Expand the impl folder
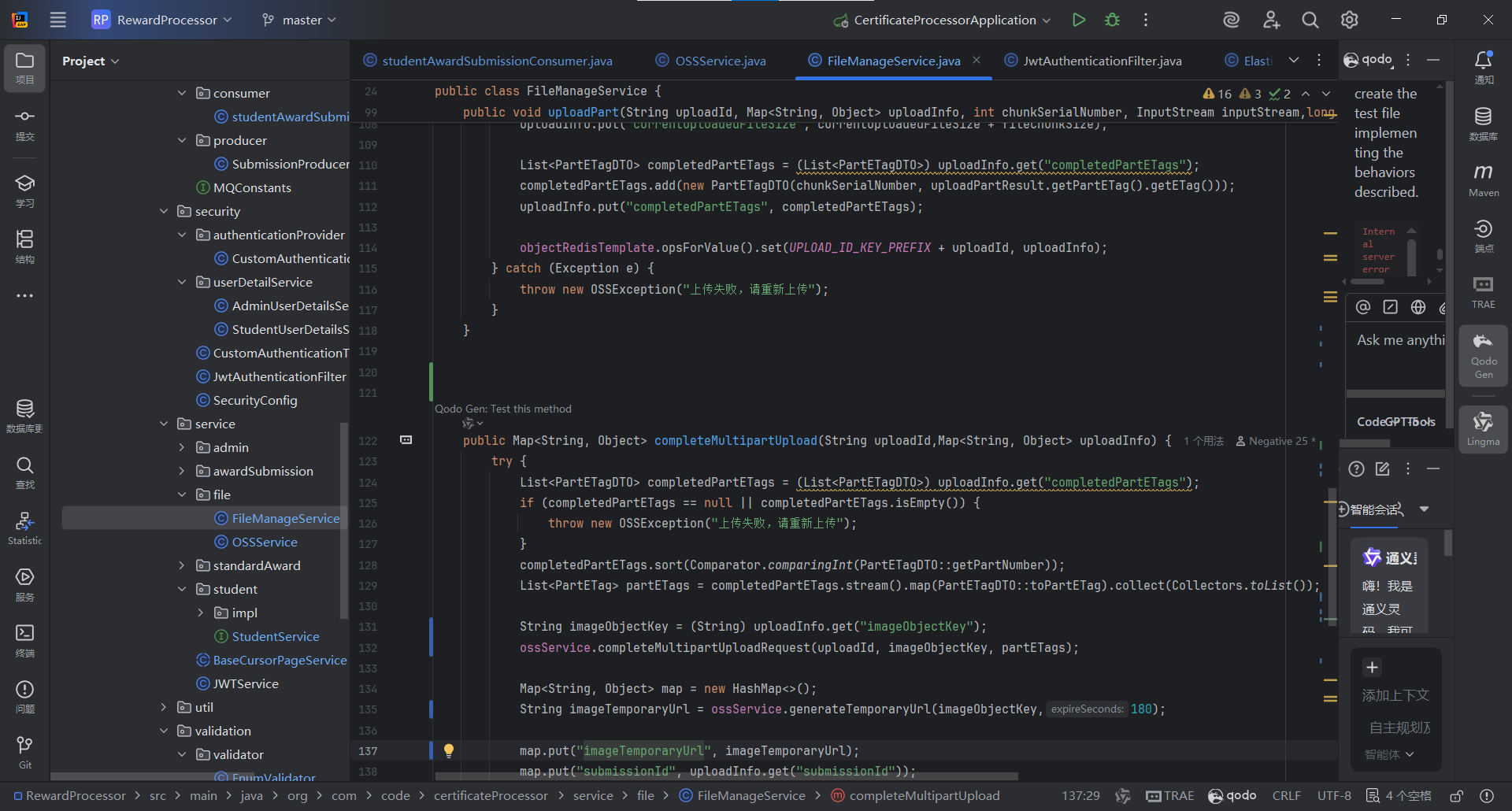The height and width of the screenshot is (811, 1512). point(201,613)
